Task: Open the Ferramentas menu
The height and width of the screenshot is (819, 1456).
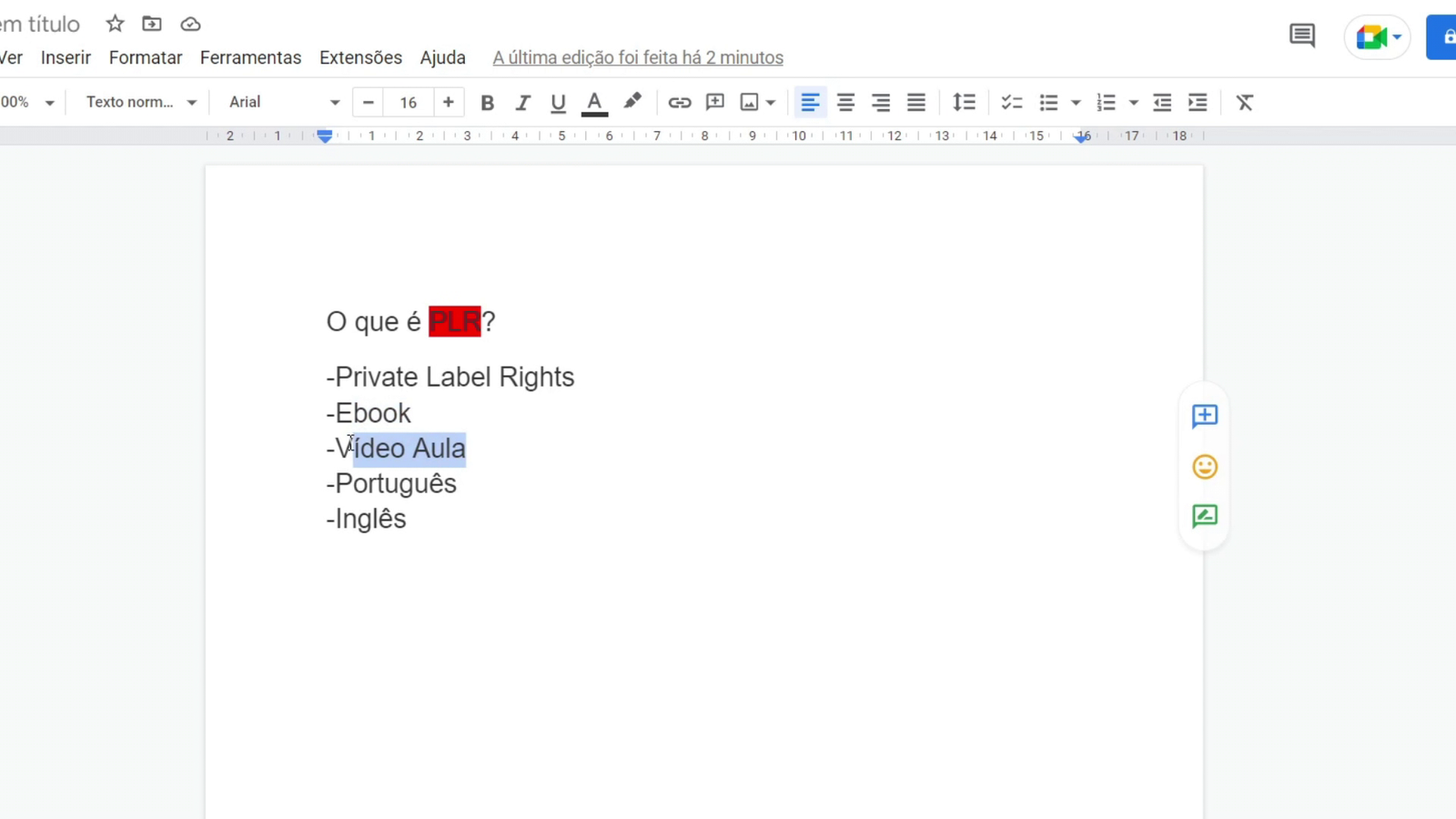Action: pos(250,57)
